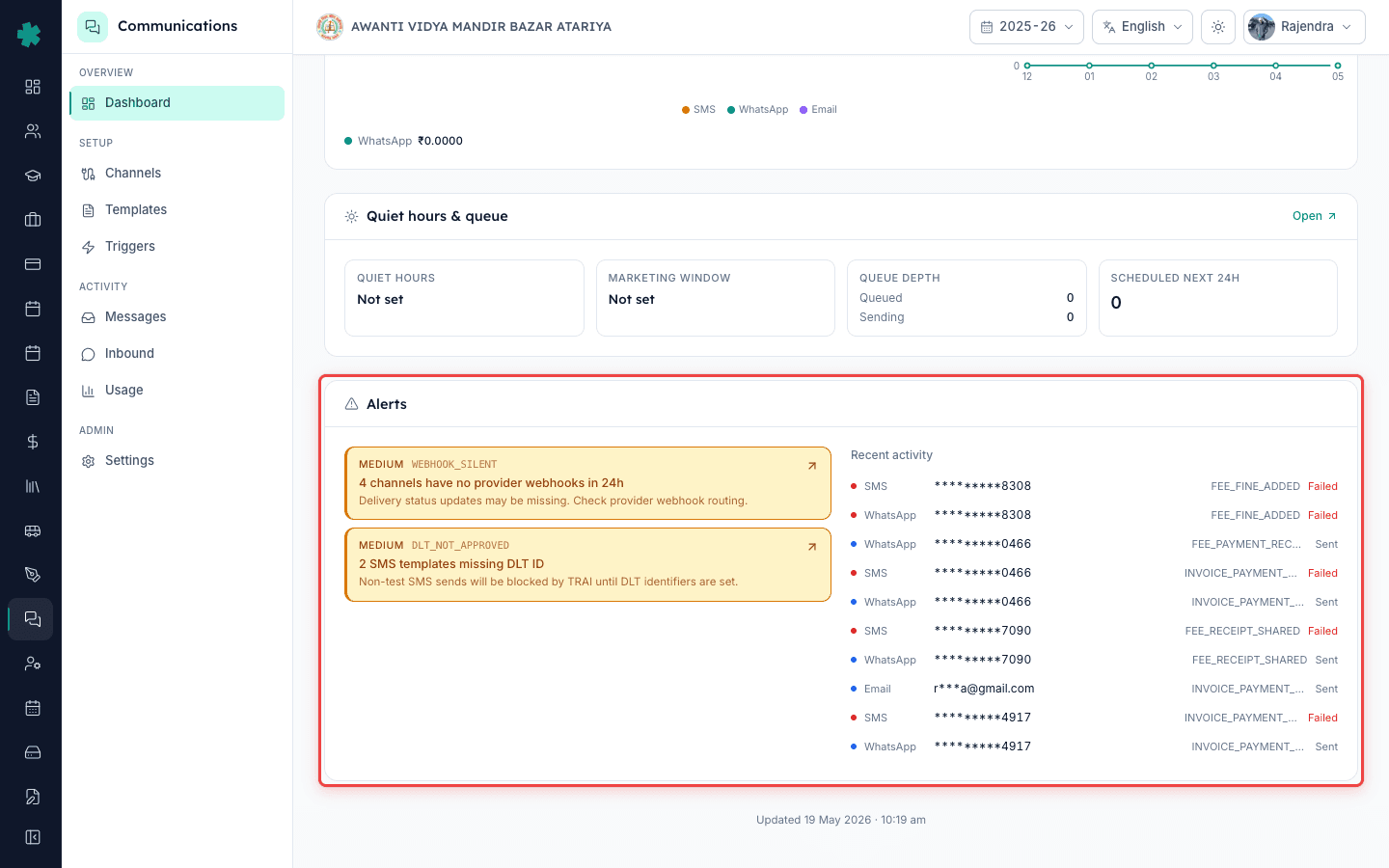
Task: Open Settings under Admin
Action: [177, 461]
